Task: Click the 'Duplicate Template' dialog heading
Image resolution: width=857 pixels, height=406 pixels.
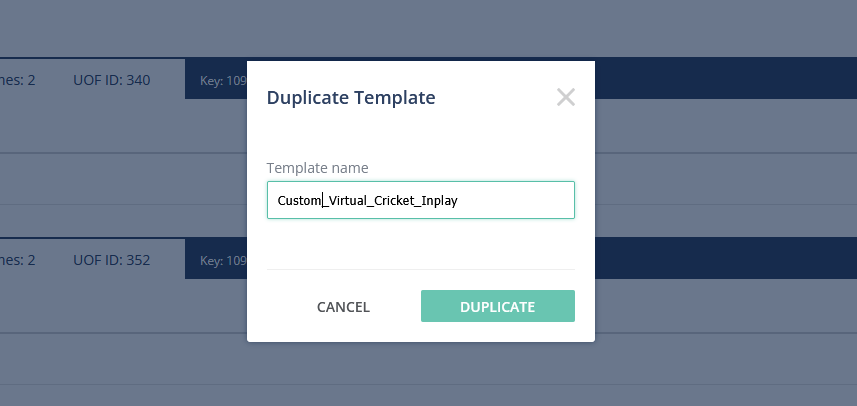Action: tap(350, 98)
